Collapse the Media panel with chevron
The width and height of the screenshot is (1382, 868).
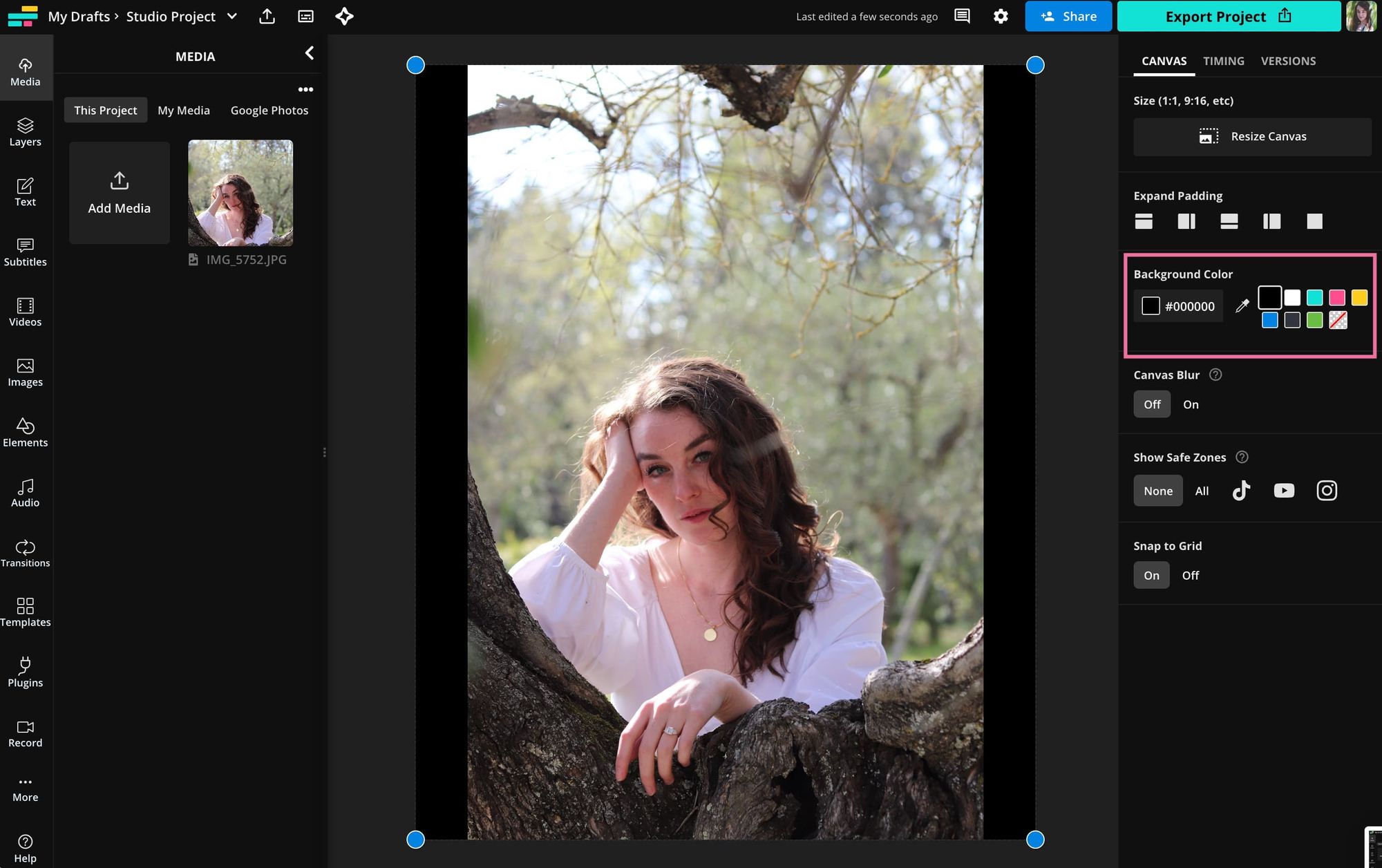[310, 53]
